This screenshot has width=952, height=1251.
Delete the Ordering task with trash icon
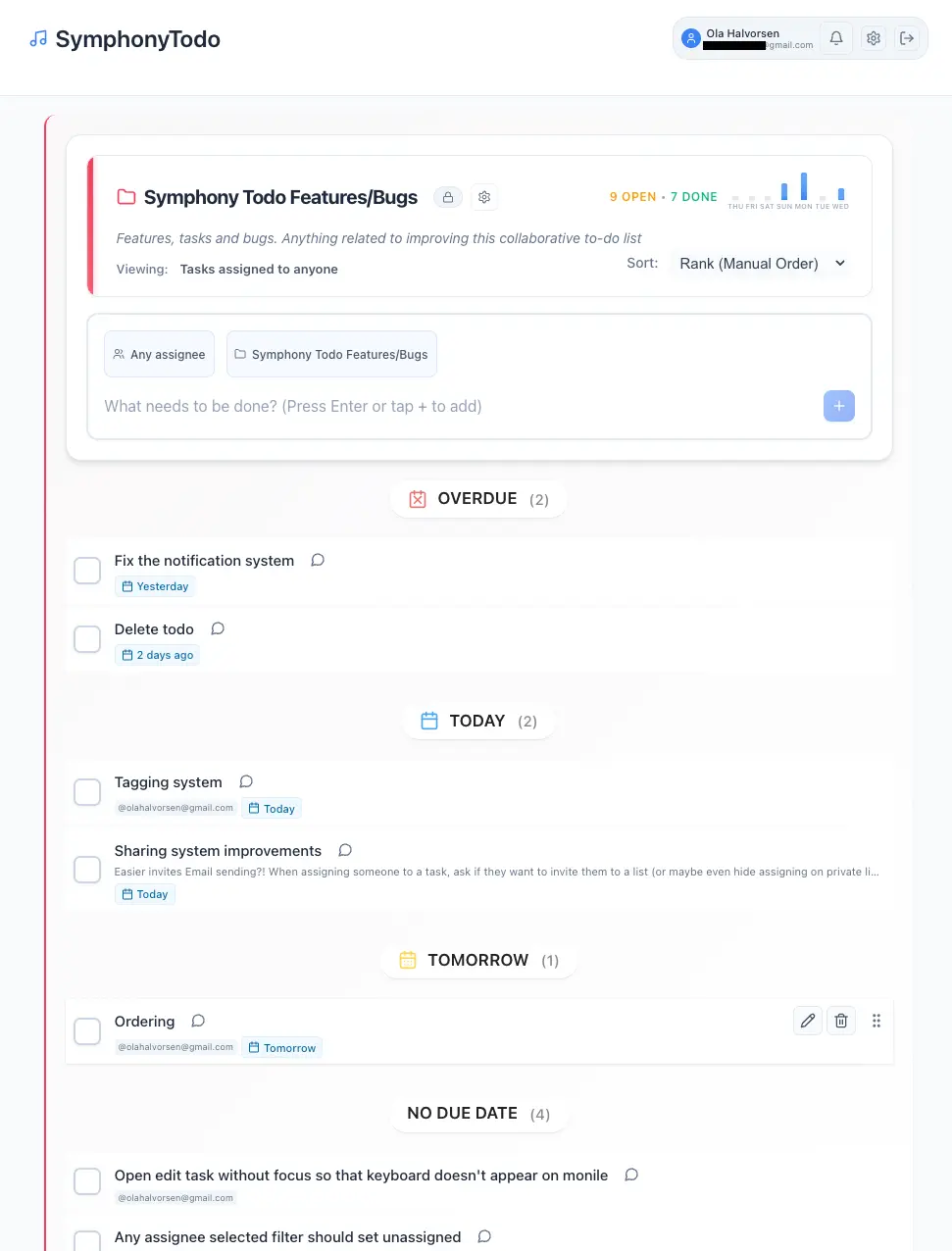tap(841, 1021)
